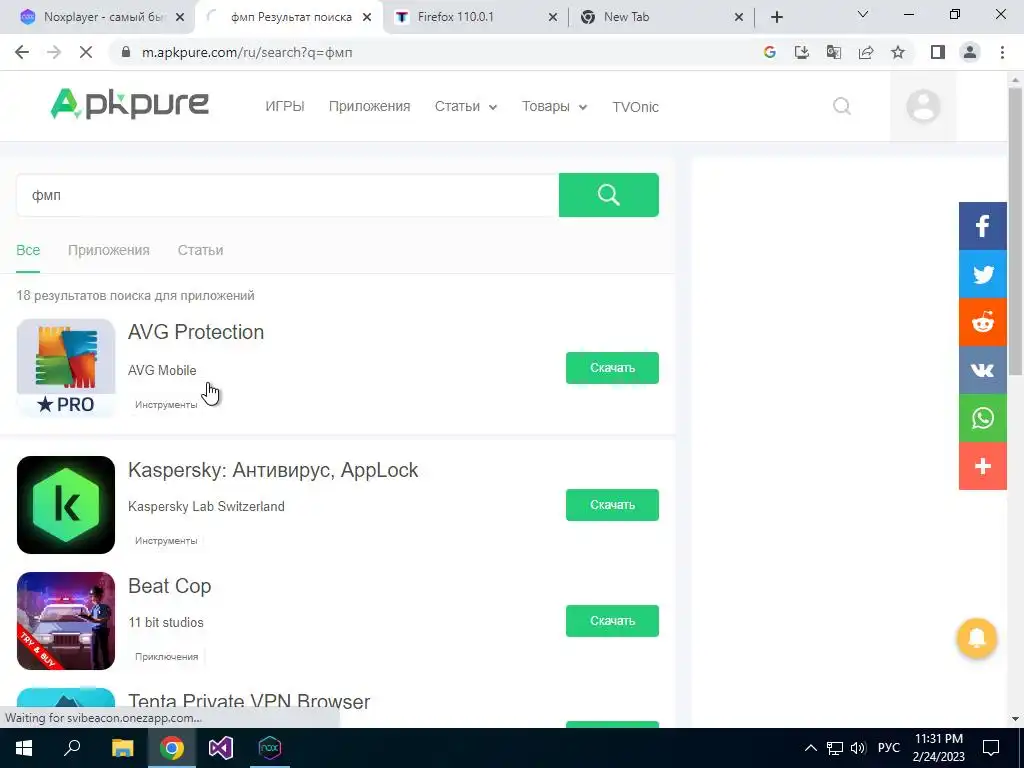Share the page on VK

(x=982, y=370)
